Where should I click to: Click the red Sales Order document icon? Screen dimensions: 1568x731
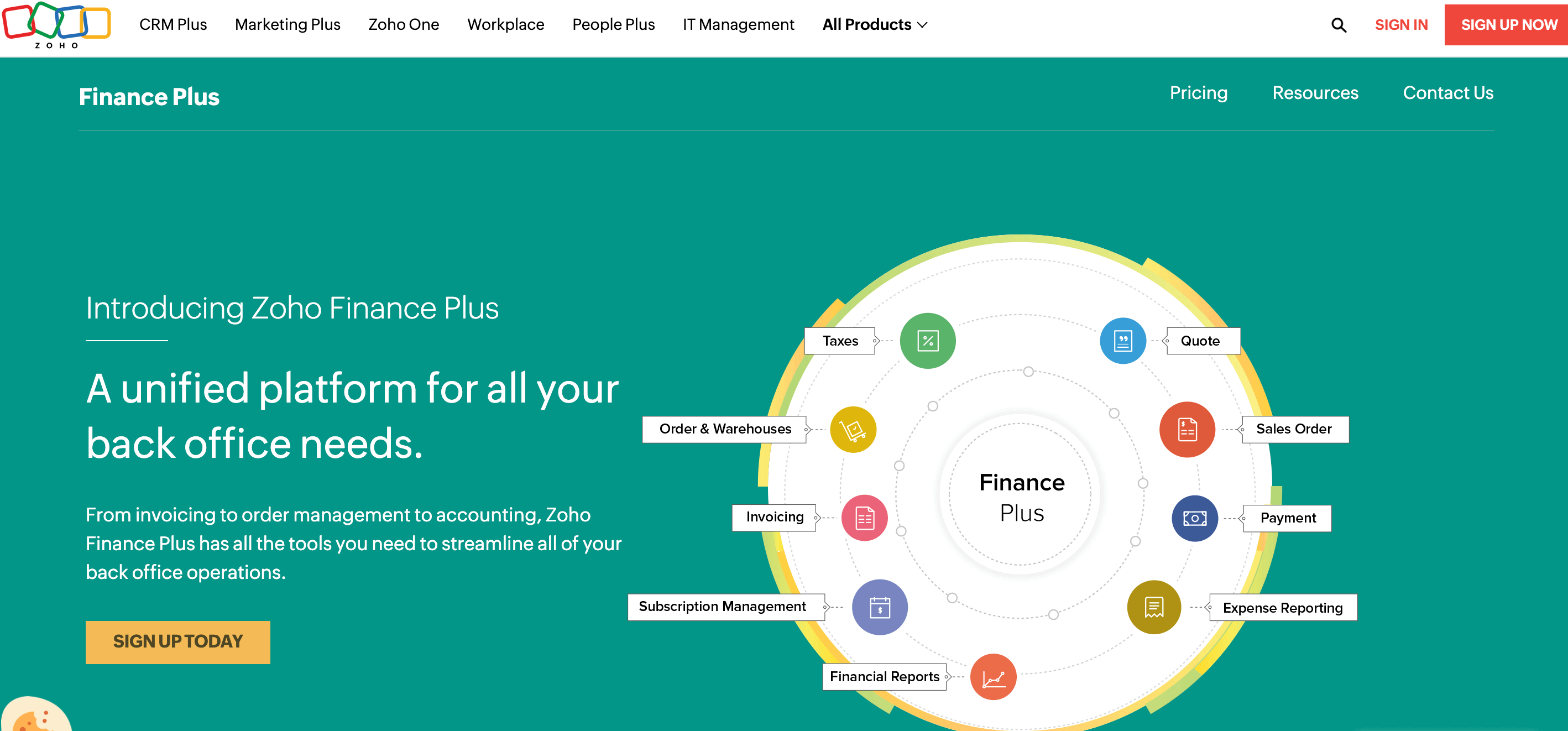click(x=1187, y=429)
